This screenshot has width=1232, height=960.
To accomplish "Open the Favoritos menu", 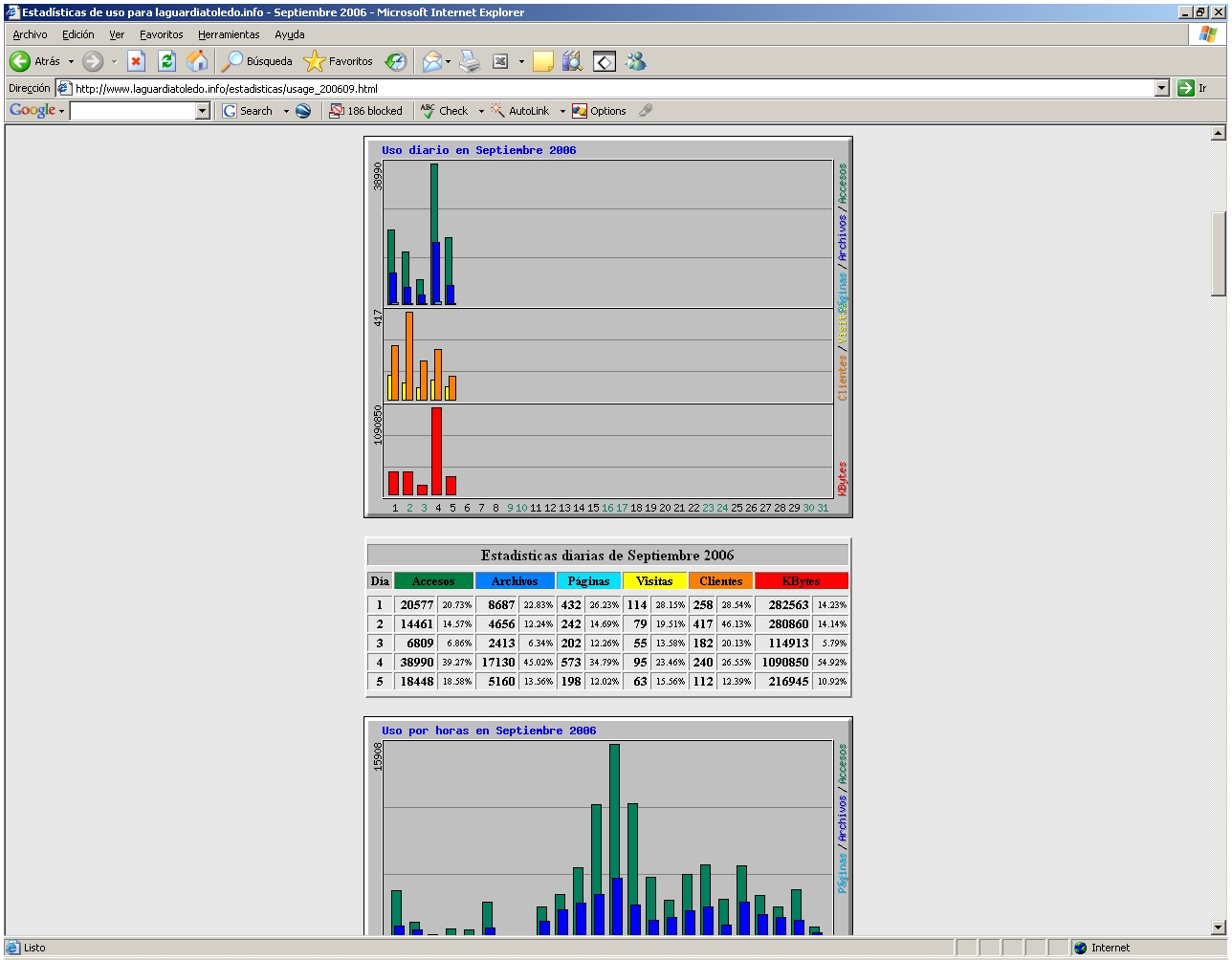I will [x=162, y=34].
